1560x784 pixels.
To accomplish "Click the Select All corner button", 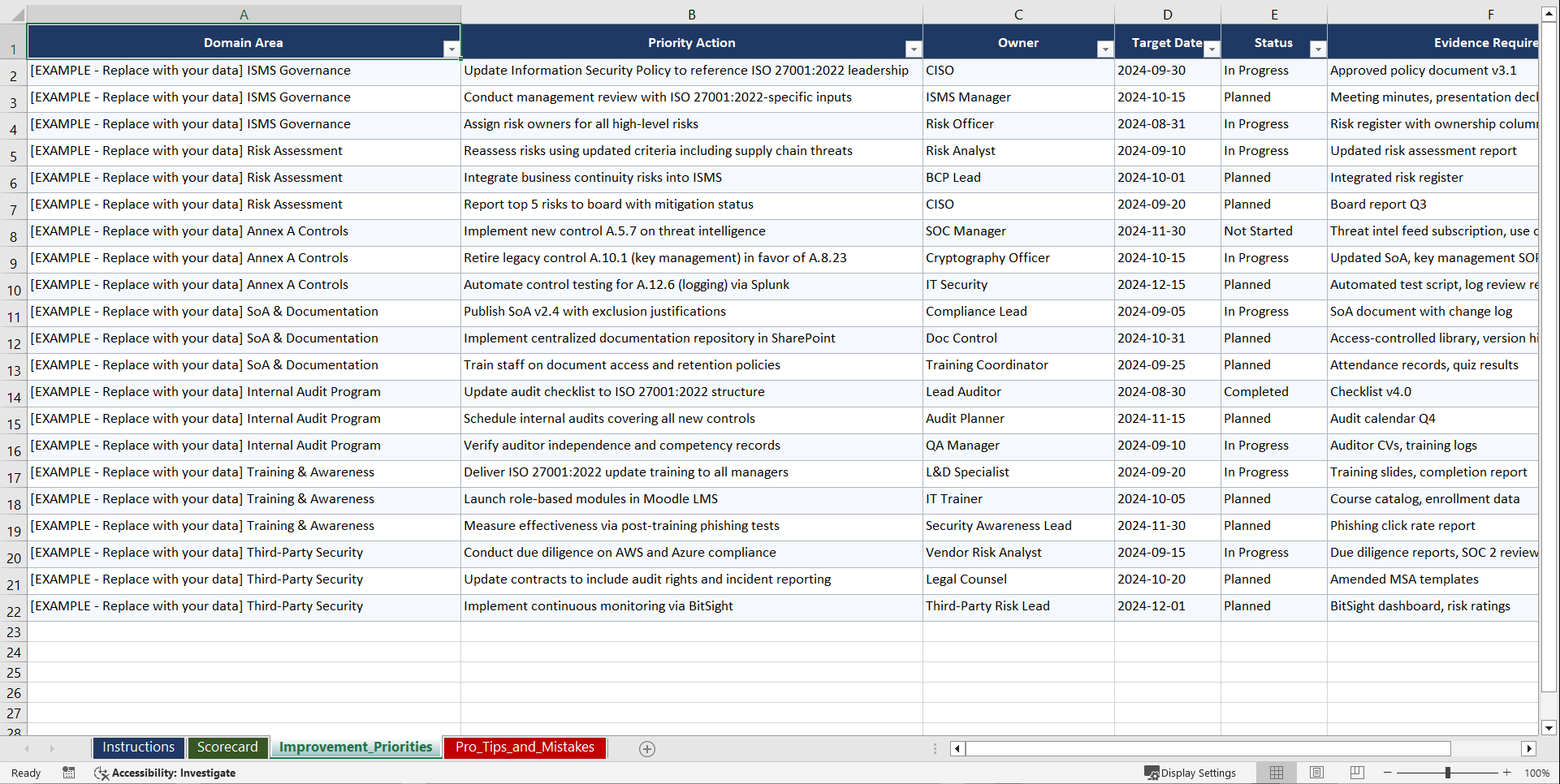I will pyautogui.click(x=15, y=14).
